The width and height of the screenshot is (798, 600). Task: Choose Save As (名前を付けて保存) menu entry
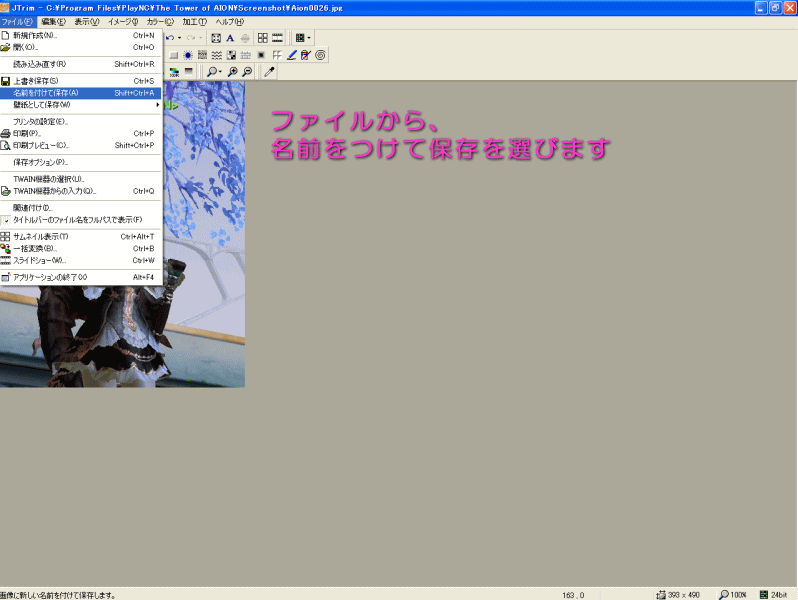coord(80,93)
